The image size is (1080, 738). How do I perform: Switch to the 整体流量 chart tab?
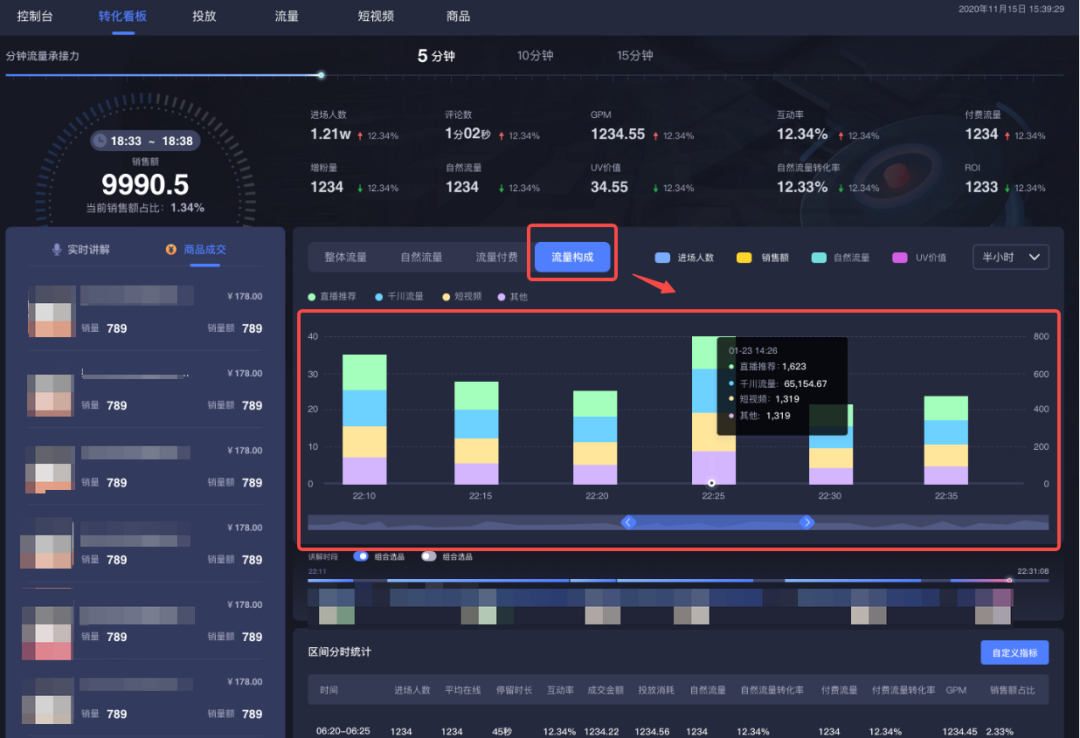(345, 257)
